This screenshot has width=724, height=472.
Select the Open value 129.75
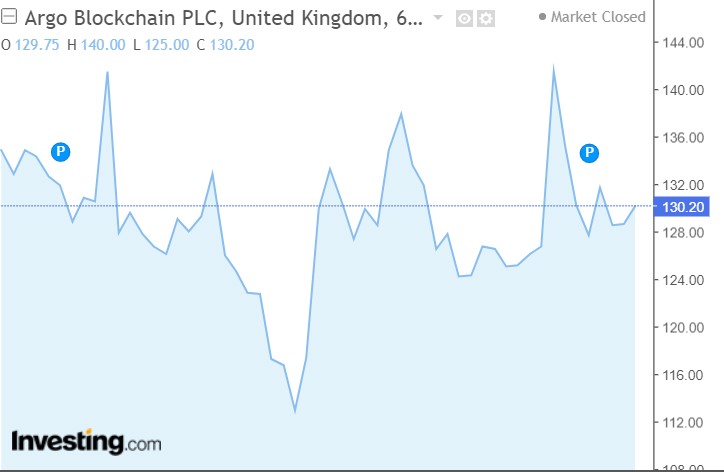pos(37,45)
